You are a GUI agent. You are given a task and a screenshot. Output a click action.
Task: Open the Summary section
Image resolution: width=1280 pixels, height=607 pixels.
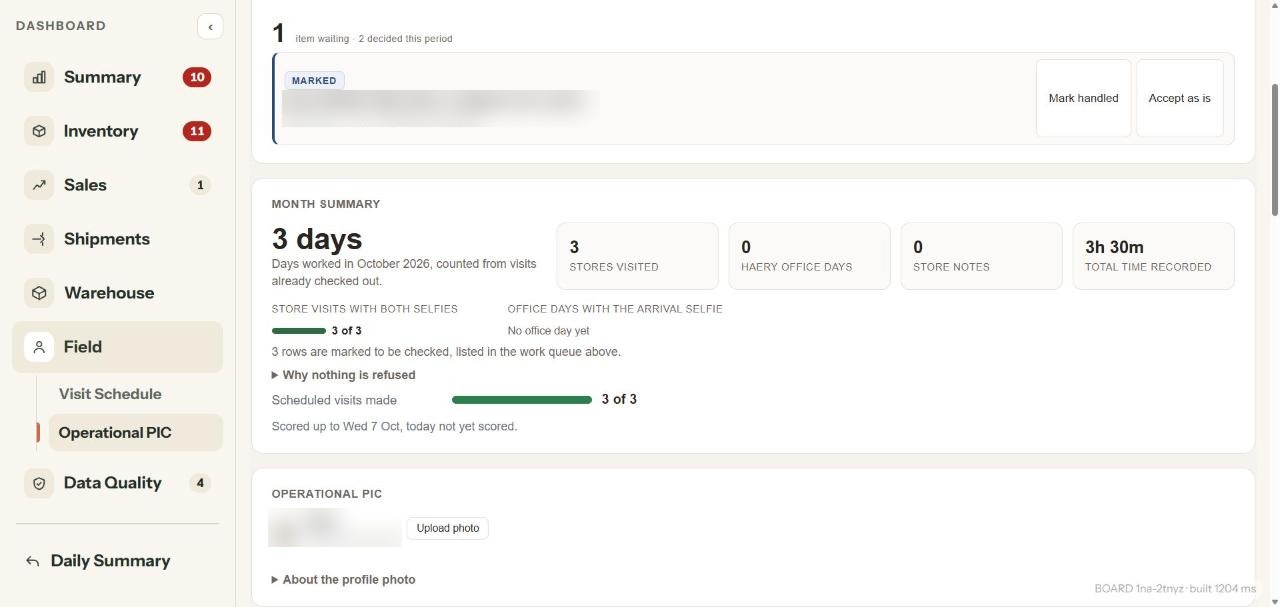point(117,77)
